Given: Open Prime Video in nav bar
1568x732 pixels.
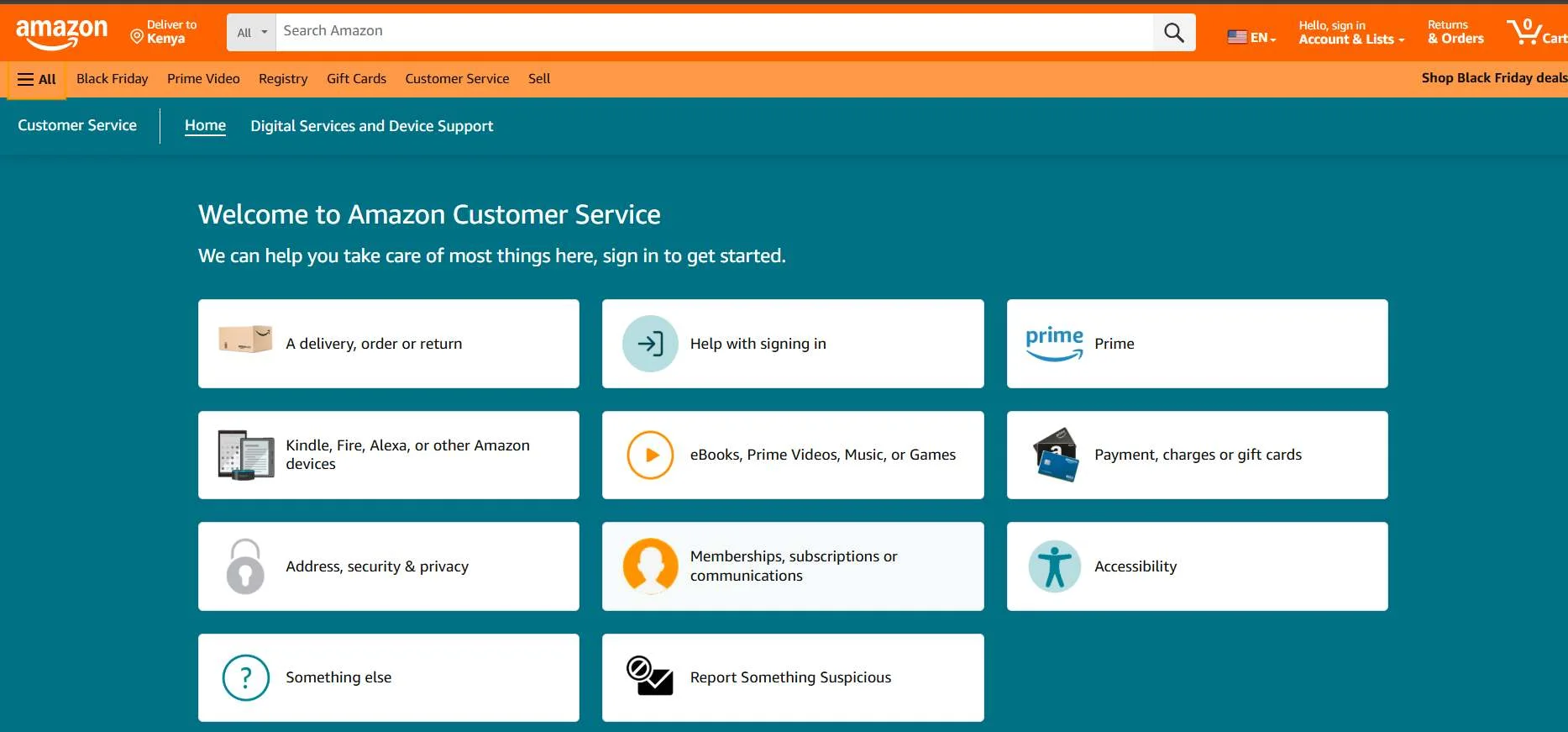Looking at the screenshot, I should click(203, 79).
